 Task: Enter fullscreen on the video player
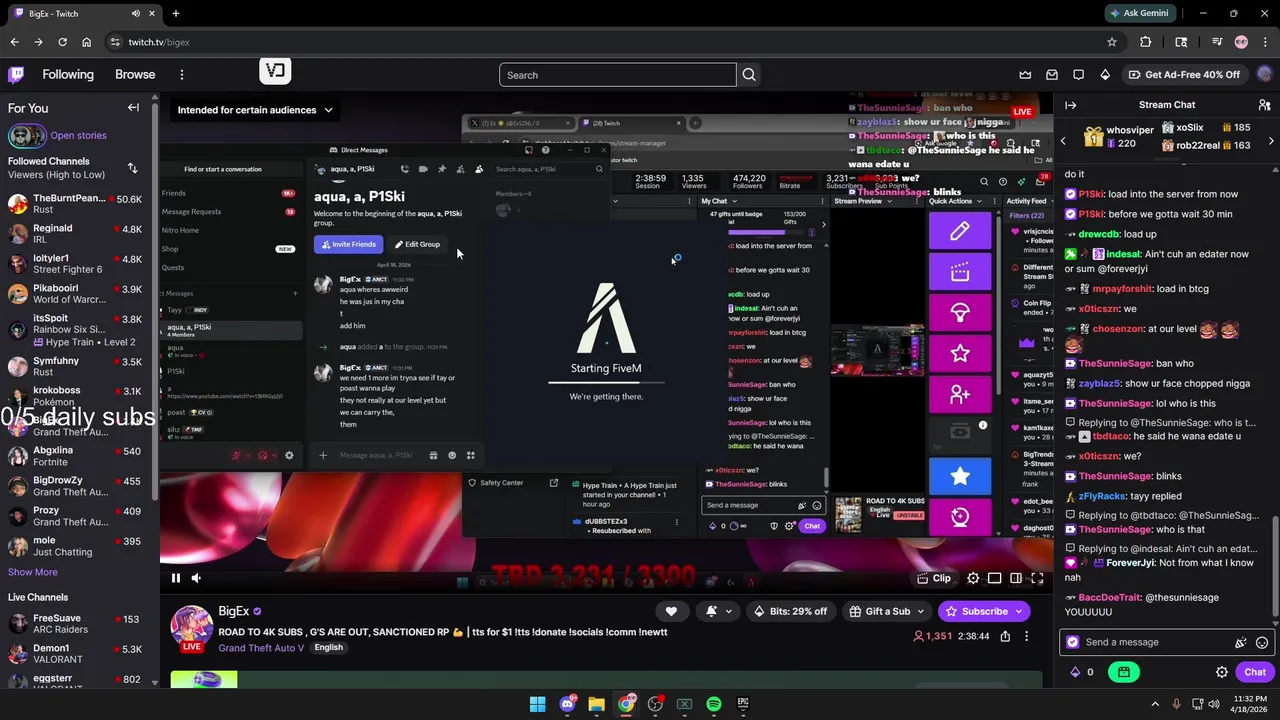pyautogui.click(x=1037, y=578)
